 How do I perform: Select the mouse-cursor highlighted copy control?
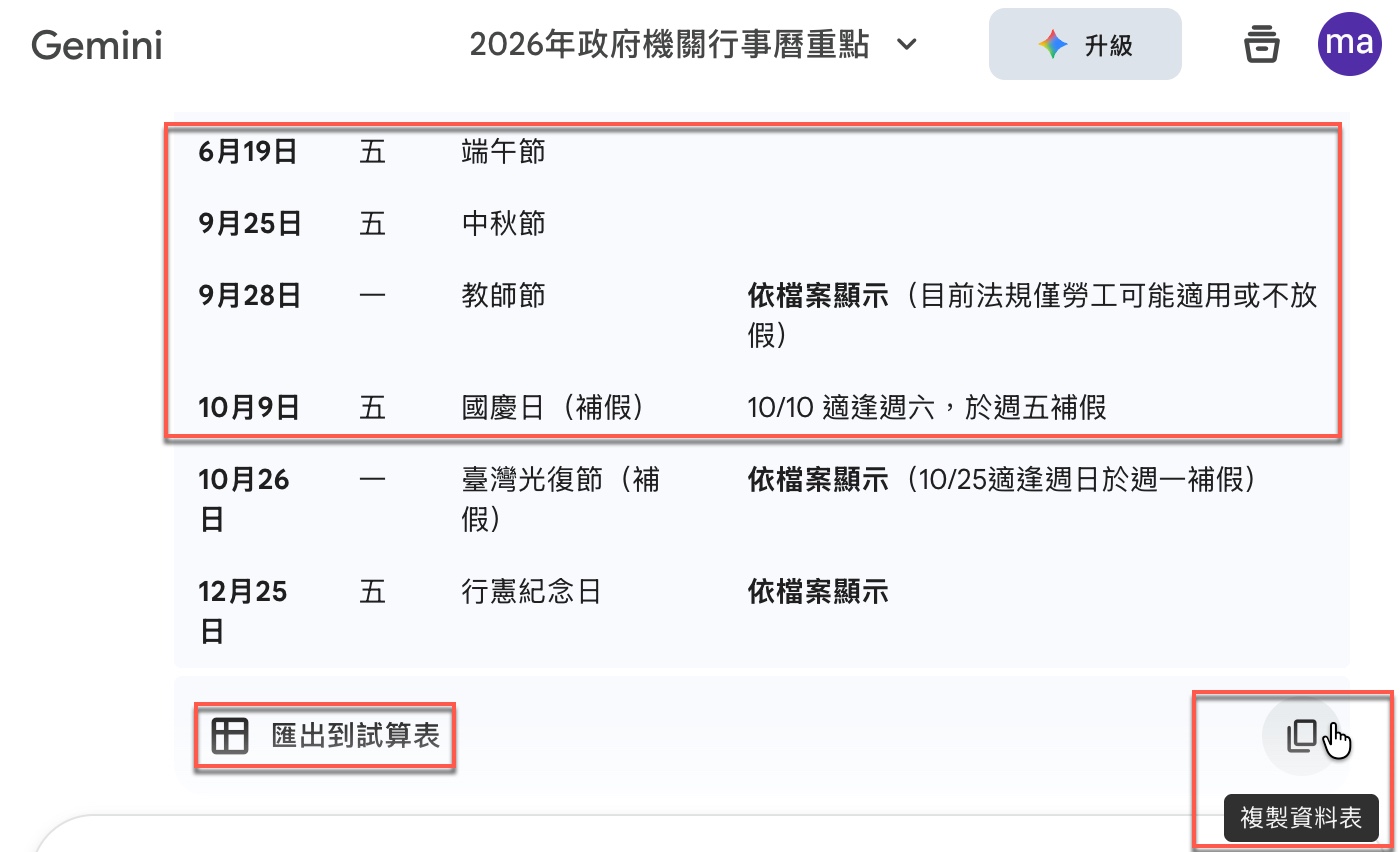point(1300,735)
